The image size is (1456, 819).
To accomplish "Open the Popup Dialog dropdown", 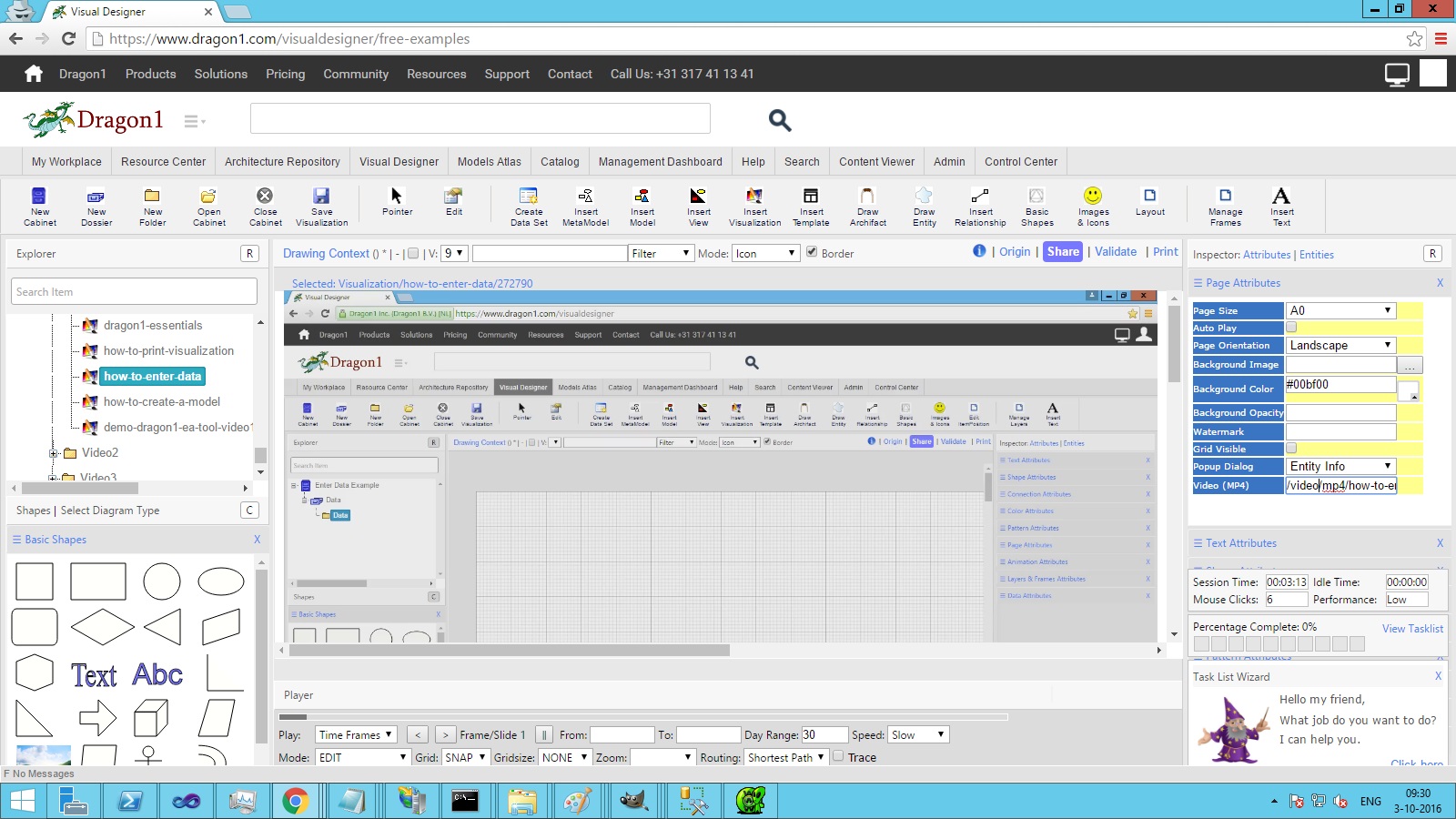I will 1340,466.
